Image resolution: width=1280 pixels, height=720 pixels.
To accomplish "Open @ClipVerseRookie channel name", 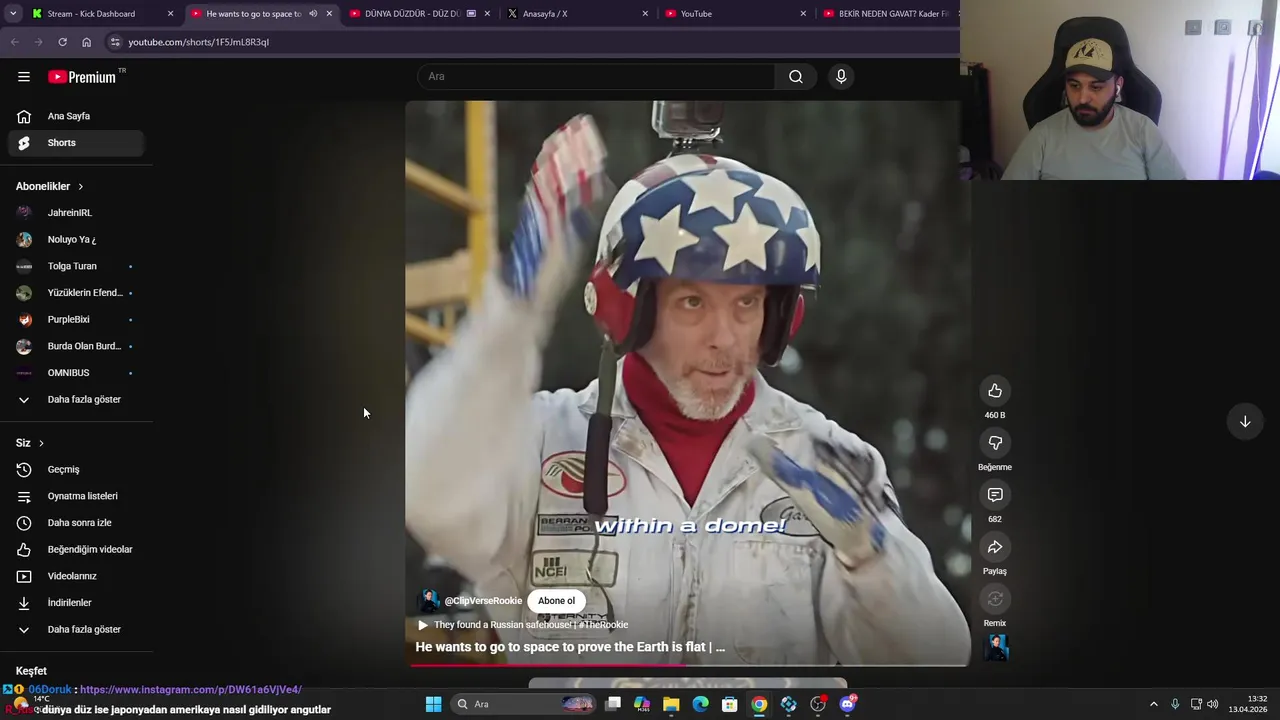I will point(483,601).
